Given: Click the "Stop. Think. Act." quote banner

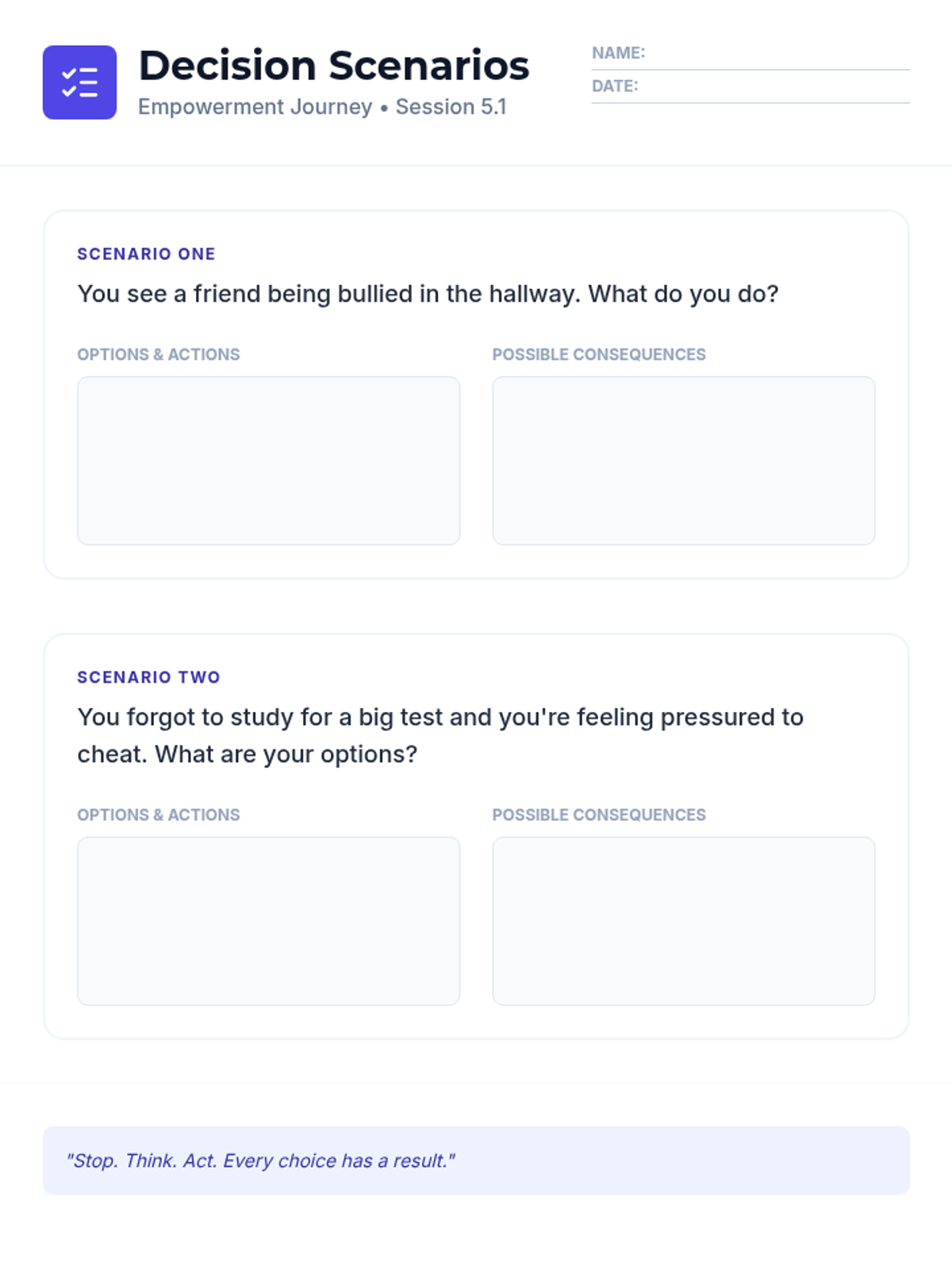Looking at the screenshot, I should click(x=476, y=1160).
